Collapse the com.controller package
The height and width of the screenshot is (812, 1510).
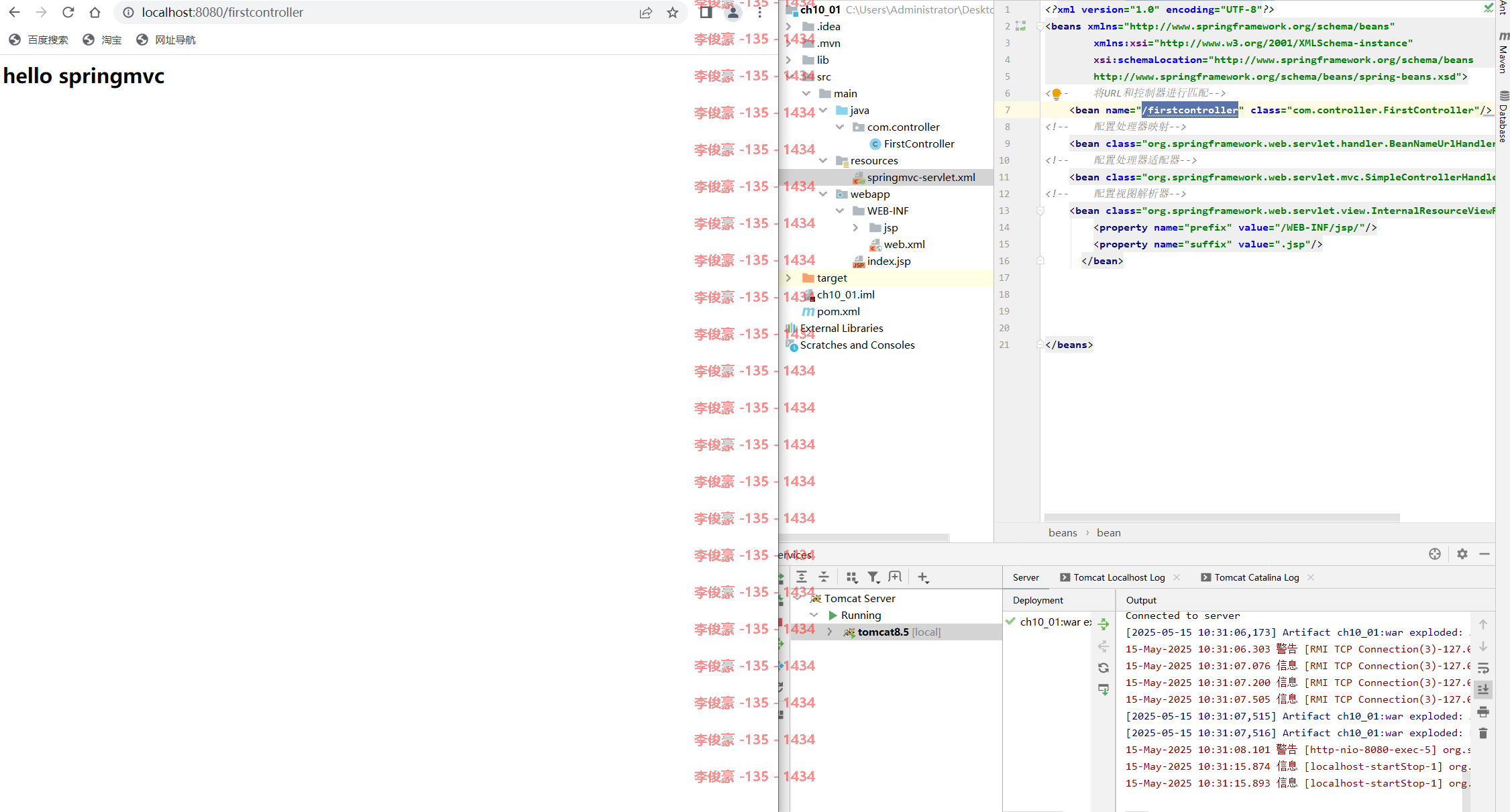840,127
